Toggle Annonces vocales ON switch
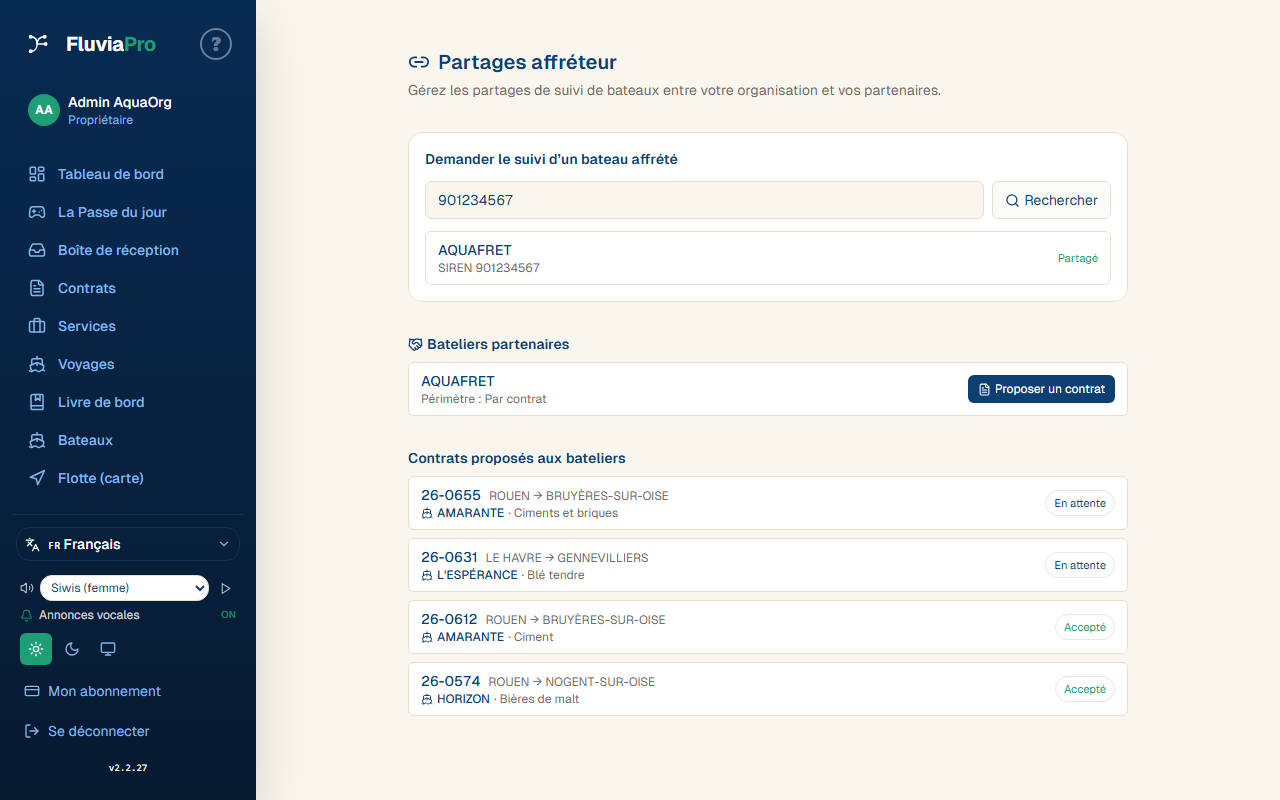 [x=228, y=615]
